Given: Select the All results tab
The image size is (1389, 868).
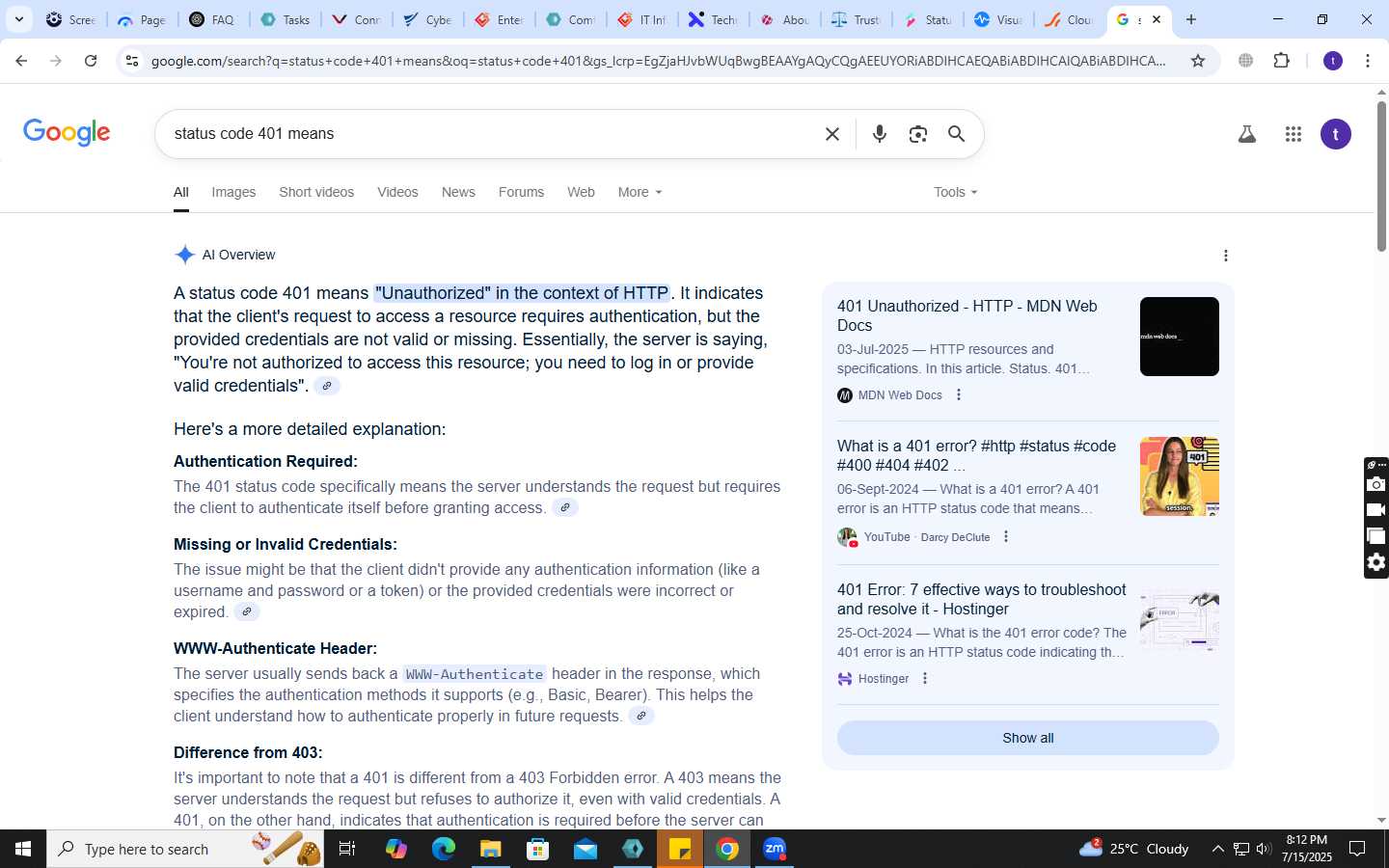Looking at the screenshot, I should pos(180,192).
